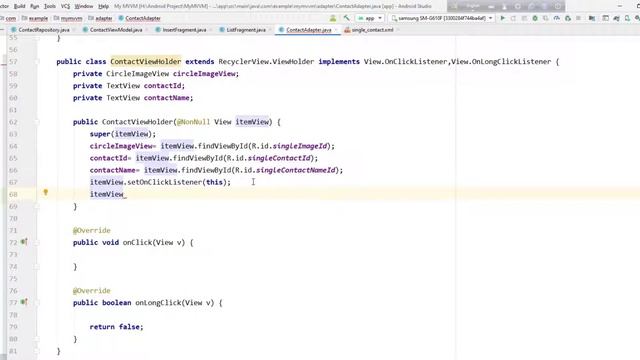The width and height of the screenshot is (640, 360).
Task: Open the Help menu
Action: [x=103, y=6]
